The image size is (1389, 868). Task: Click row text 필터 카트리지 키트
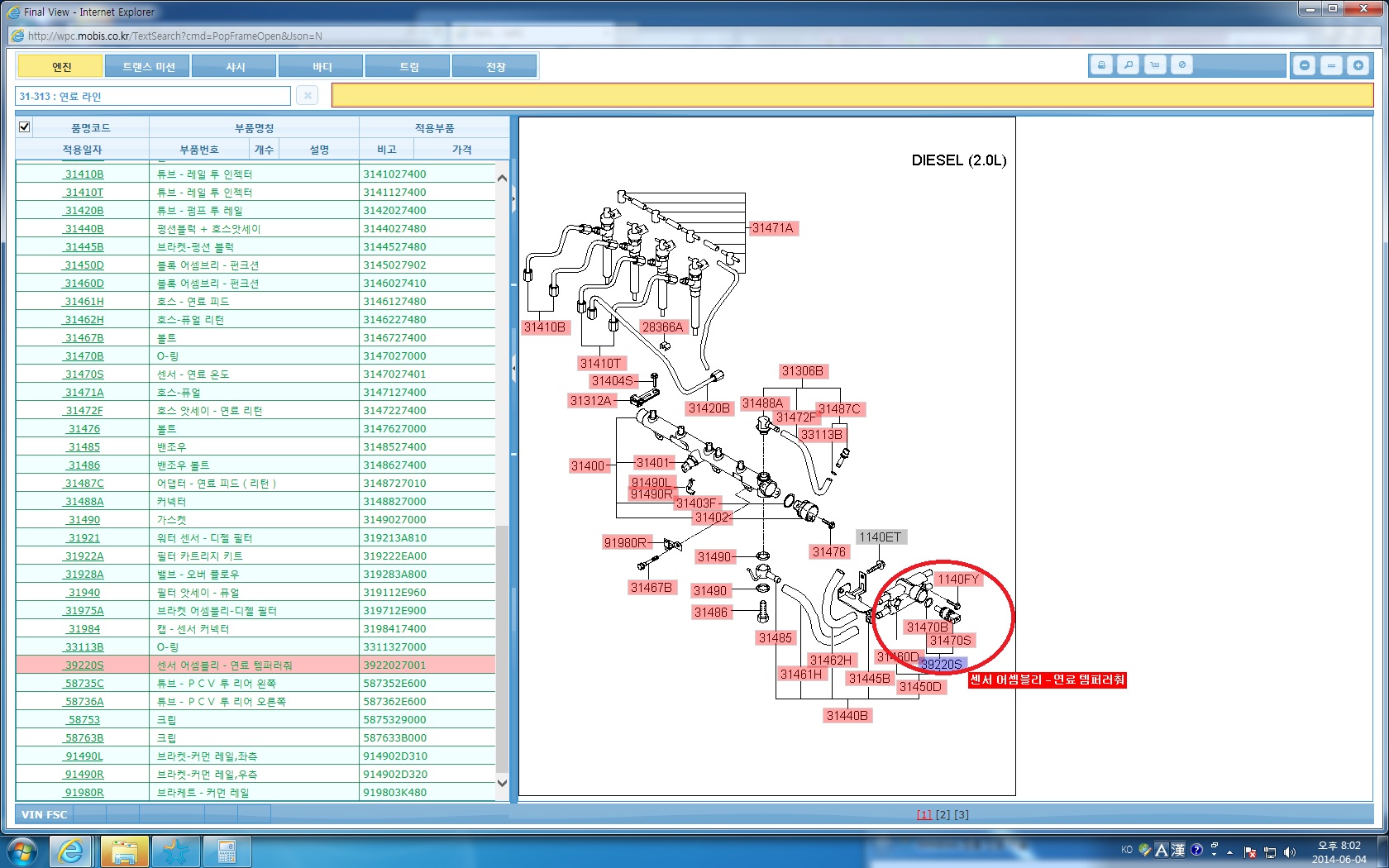200,556
